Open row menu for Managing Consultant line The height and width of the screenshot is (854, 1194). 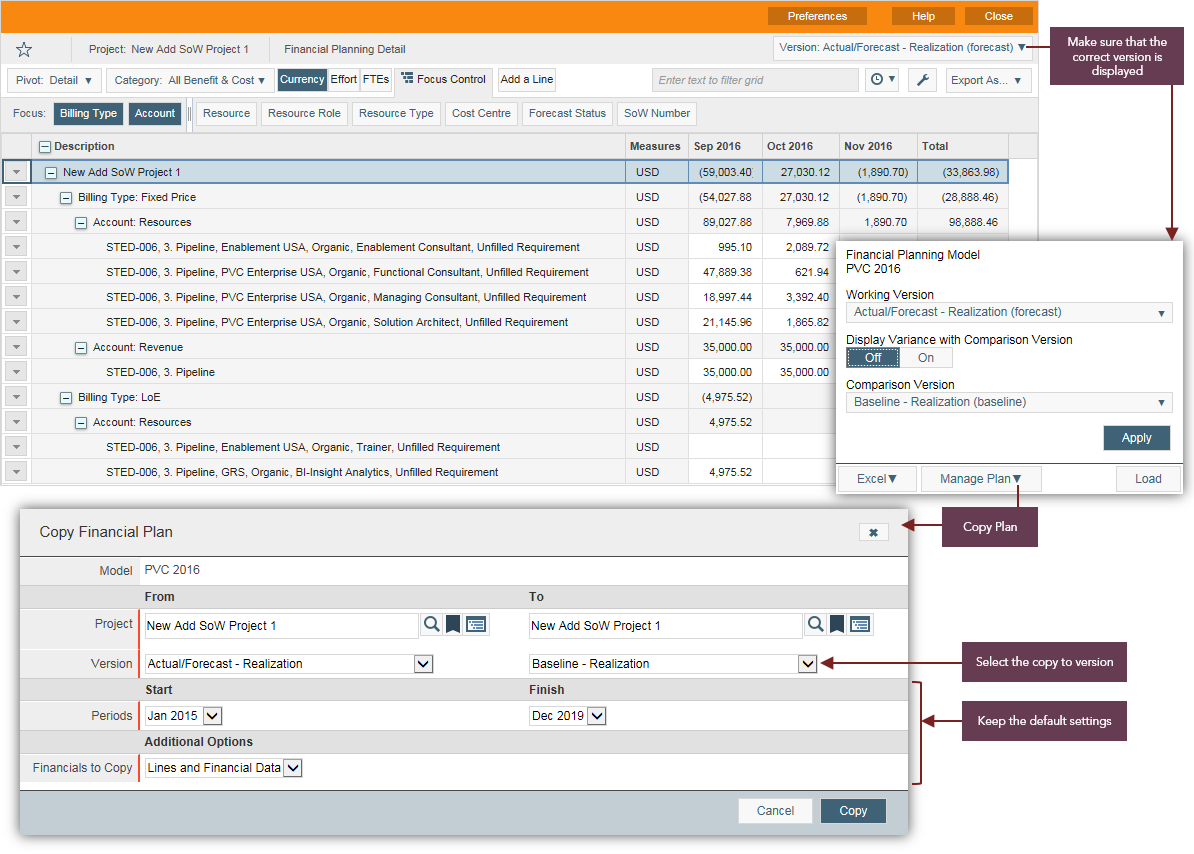point(16,297)
